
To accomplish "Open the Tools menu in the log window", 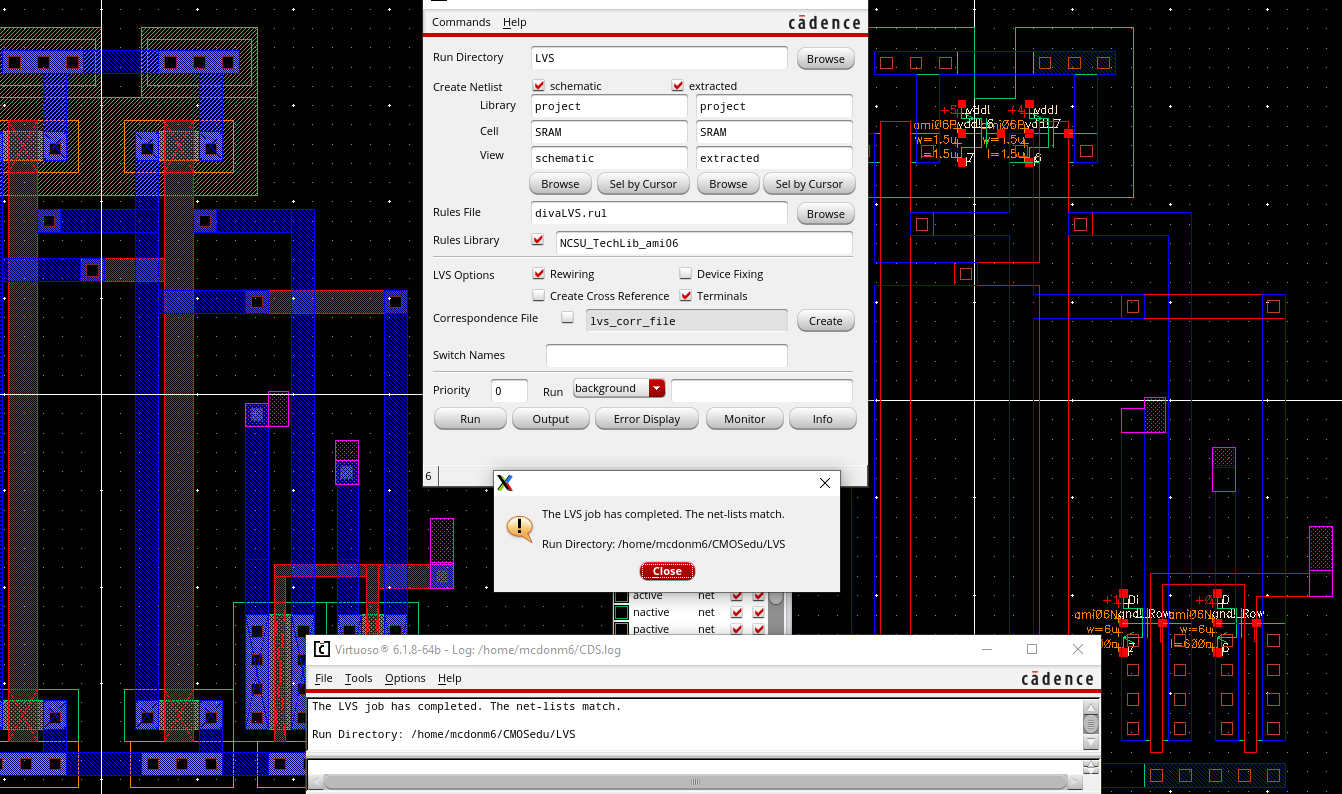I will (358, 678).
